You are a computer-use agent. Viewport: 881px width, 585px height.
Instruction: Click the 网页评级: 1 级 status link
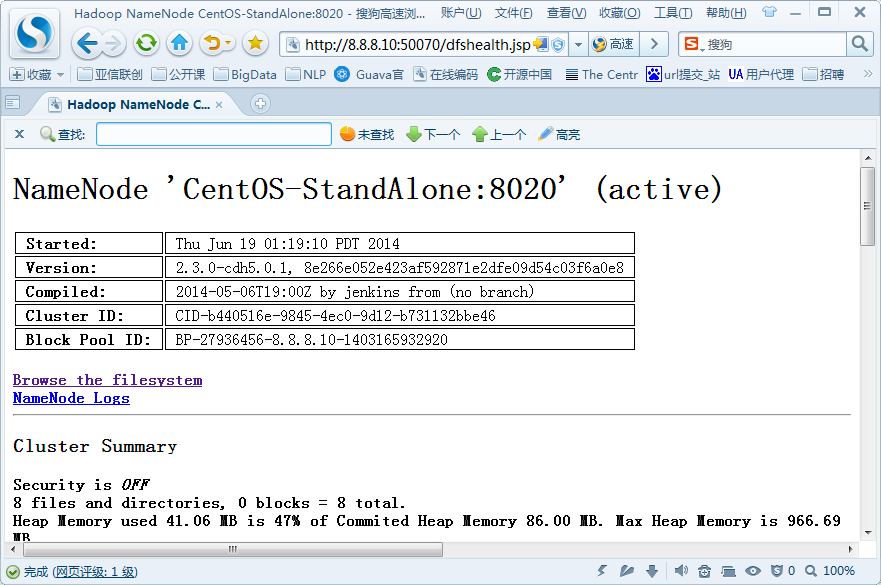pos(95,572)
